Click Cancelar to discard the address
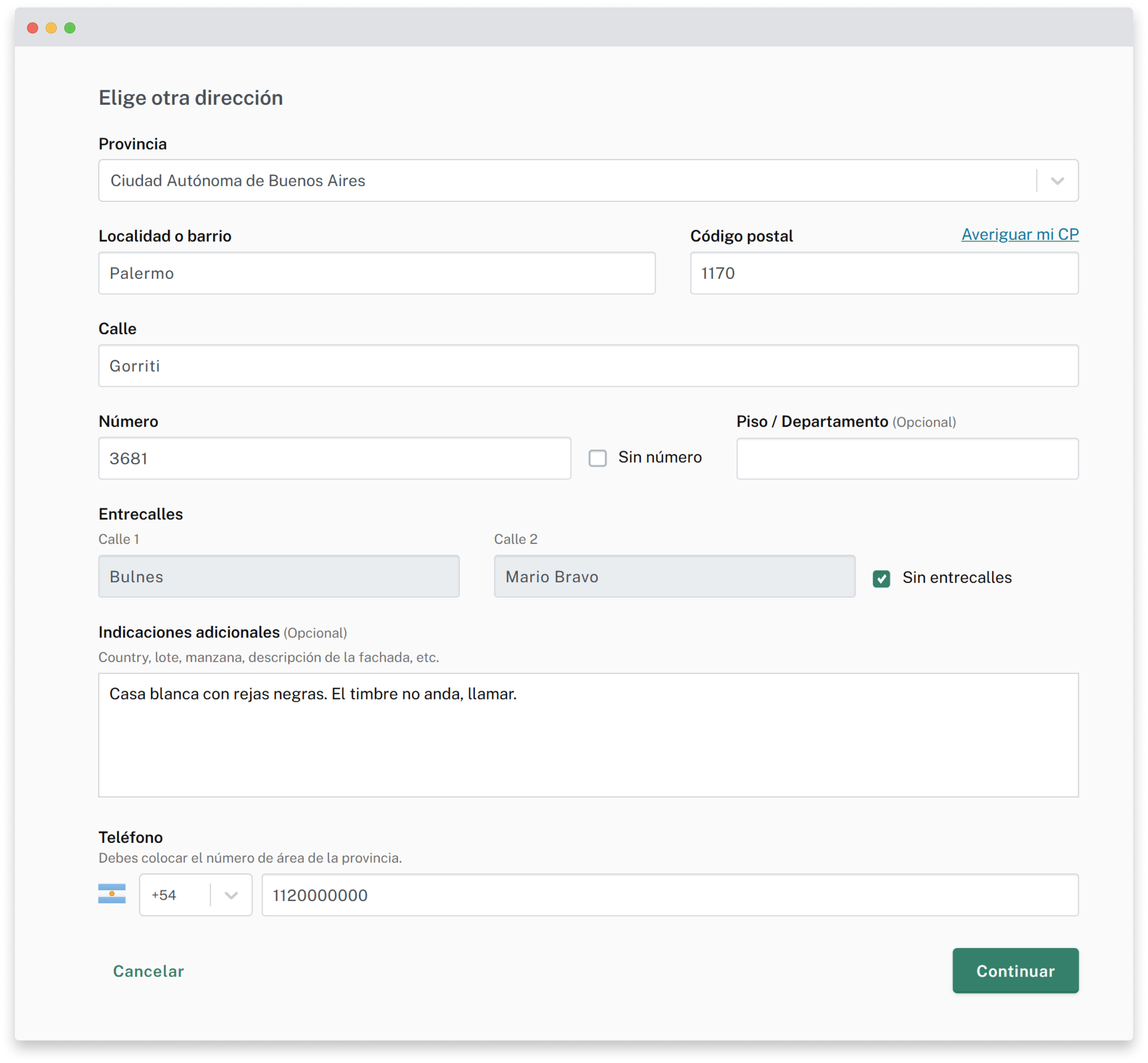Image resolution: width=1148 pixels, height=1063 pixels. (x=149, y=971)
